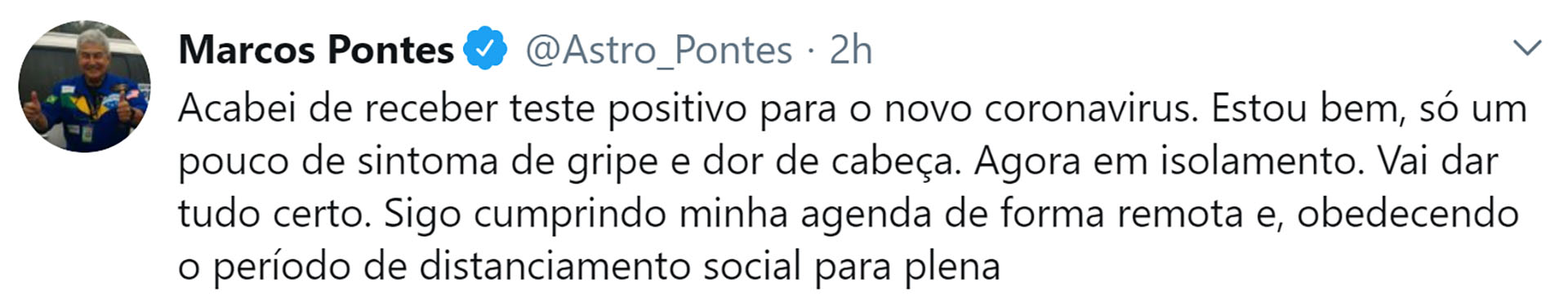Click the phrase distanciamento social
1568x301 pixels.
coord(611,266)
